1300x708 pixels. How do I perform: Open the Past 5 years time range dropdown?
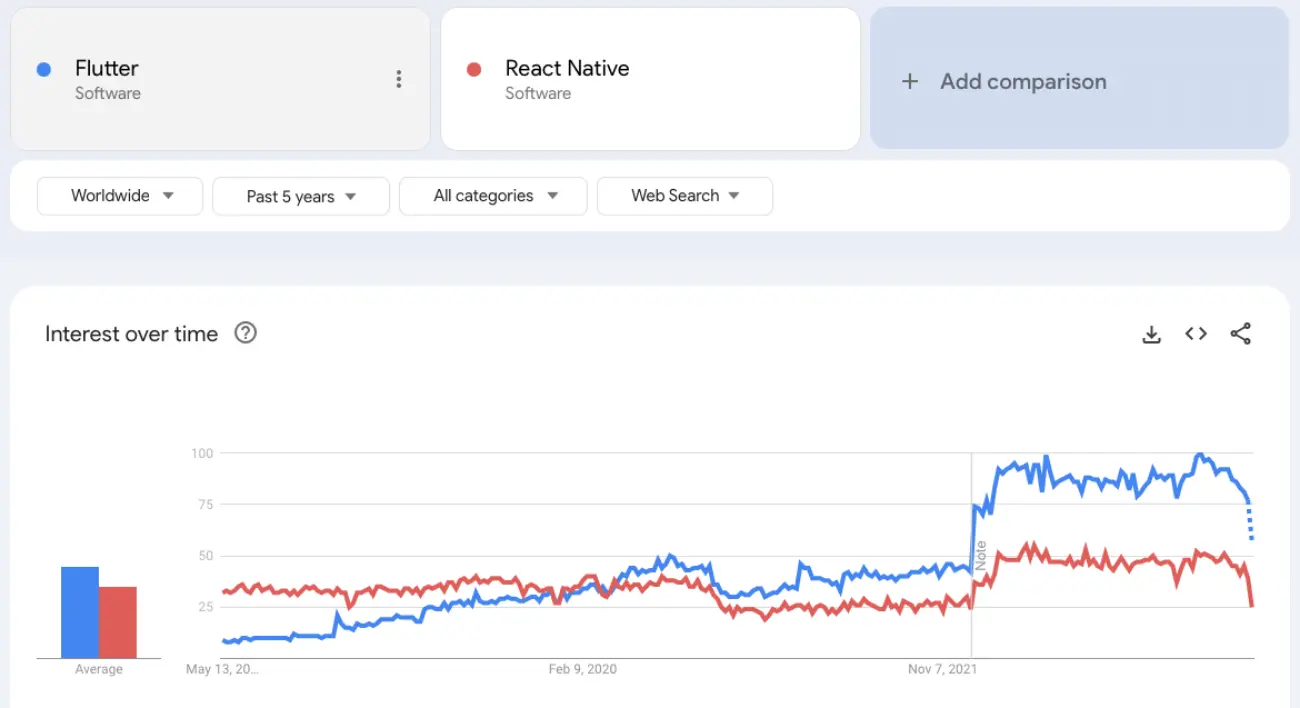click(x=301, y=196)
